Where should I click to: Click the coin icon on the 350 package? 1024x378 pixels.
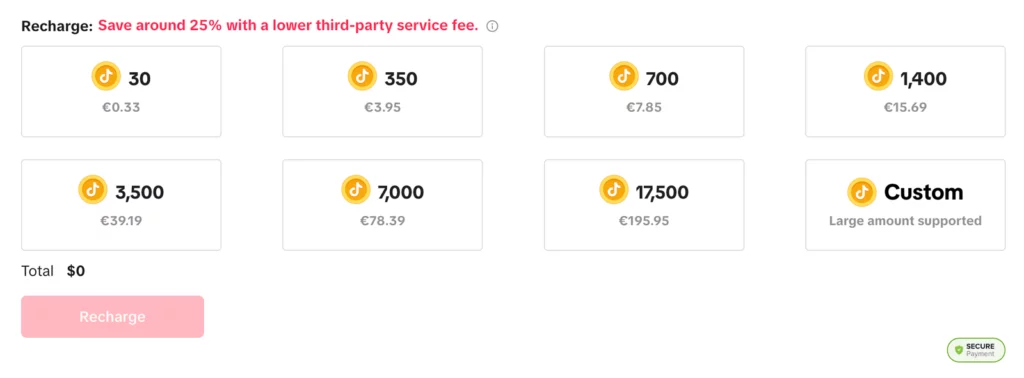click(x=362, y=76)
